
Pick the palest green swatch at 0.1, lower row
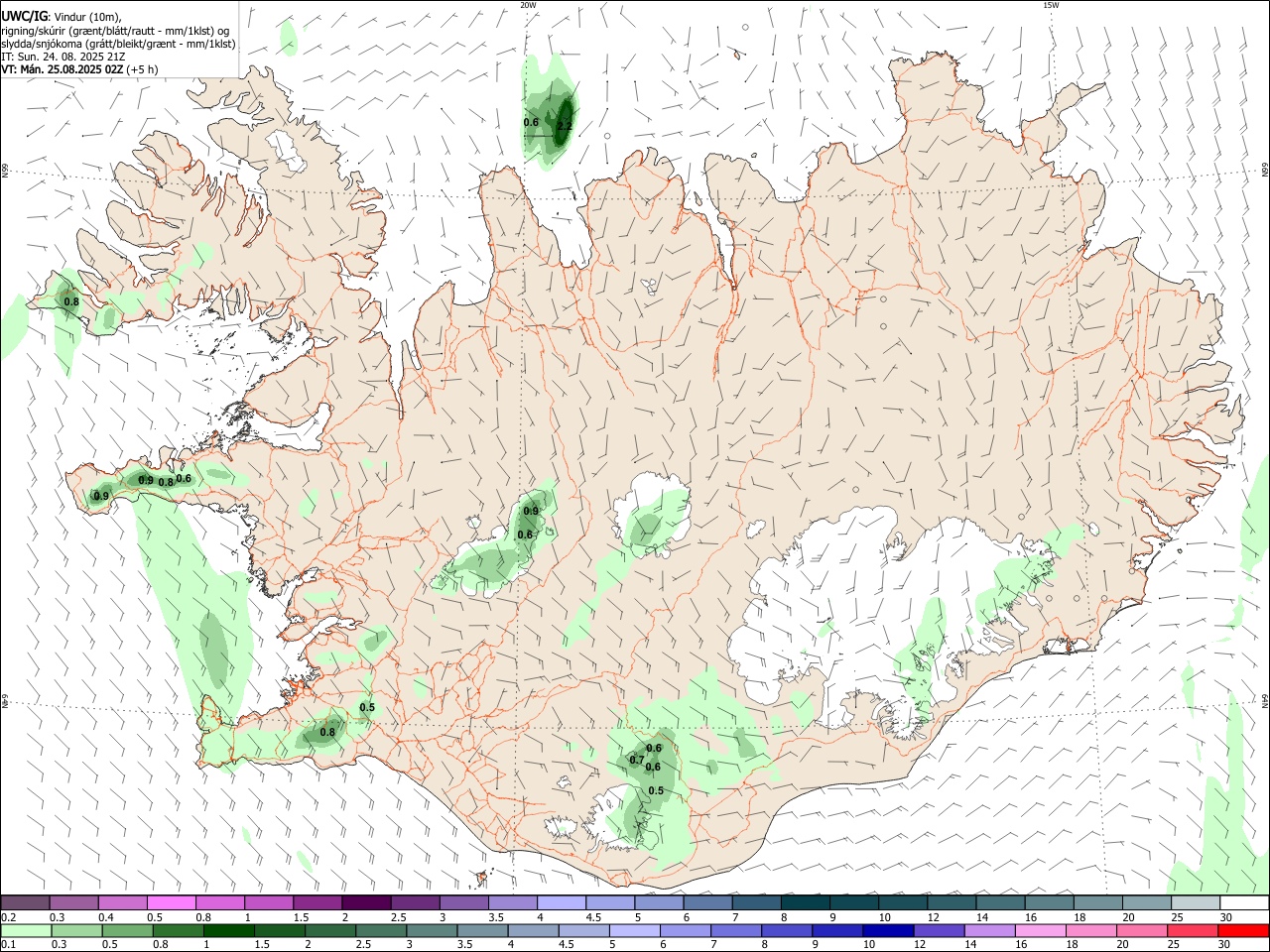[x=26, y=931]
